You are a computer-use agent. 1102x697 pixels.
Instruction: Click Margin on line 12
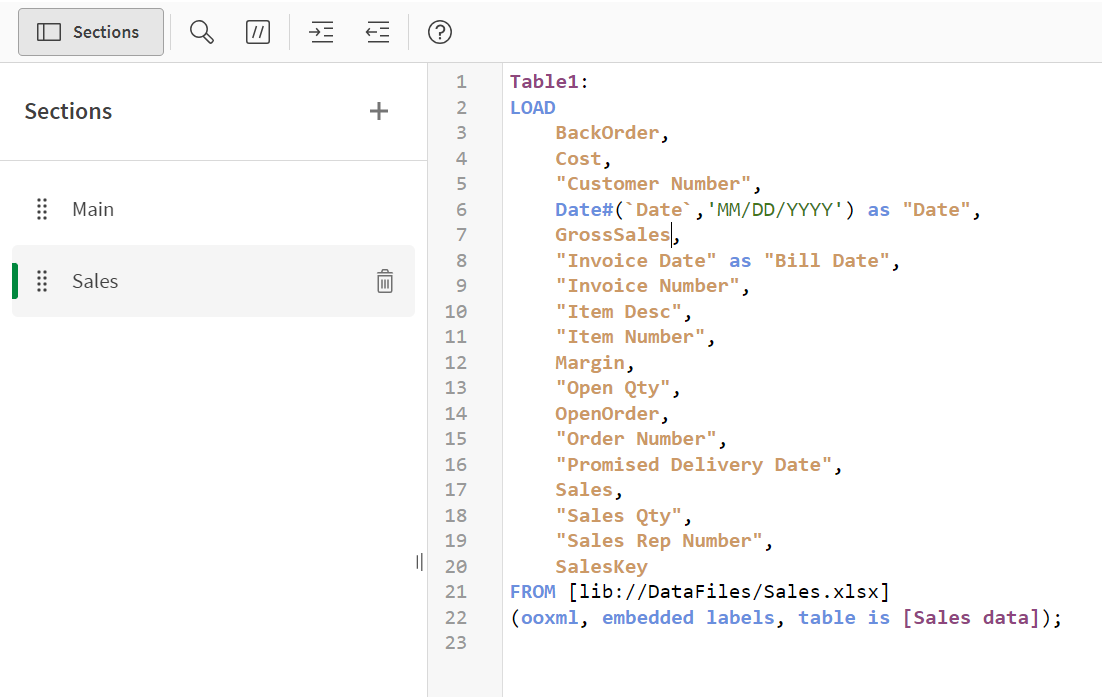(590, 363)
